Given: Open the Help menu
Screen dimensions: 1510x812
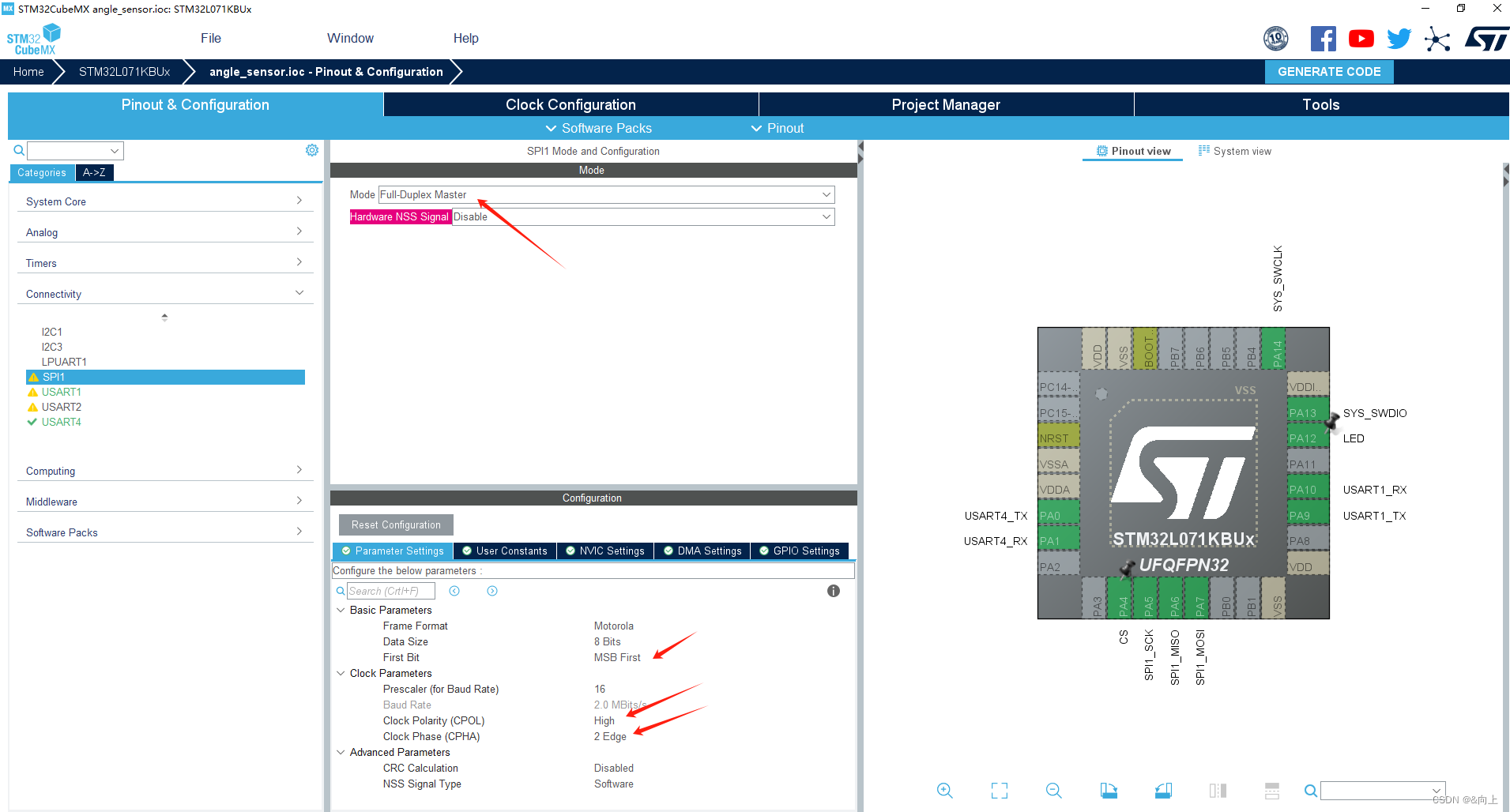Looking at the screenshot, I should 466,38.
